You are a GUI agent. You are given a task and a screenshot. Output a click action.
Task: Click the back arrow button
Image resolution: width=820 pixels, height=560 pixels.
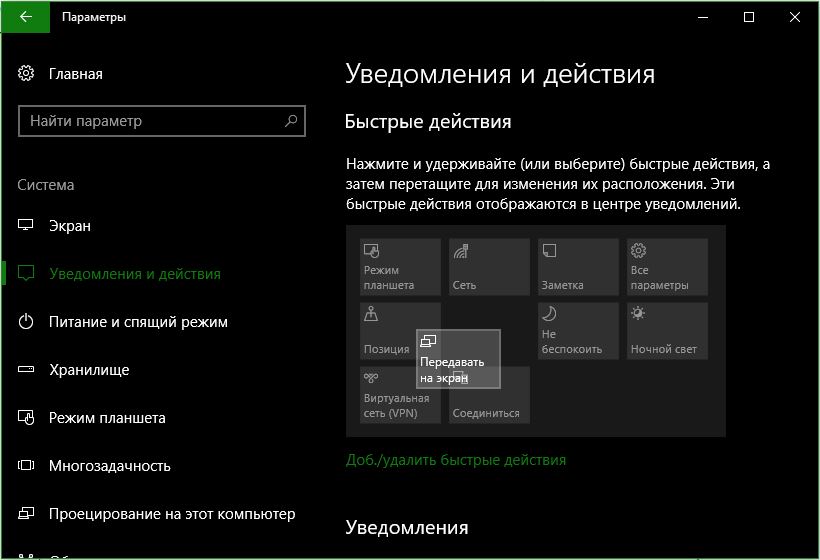pyautogui.click(x=25, y=17)
